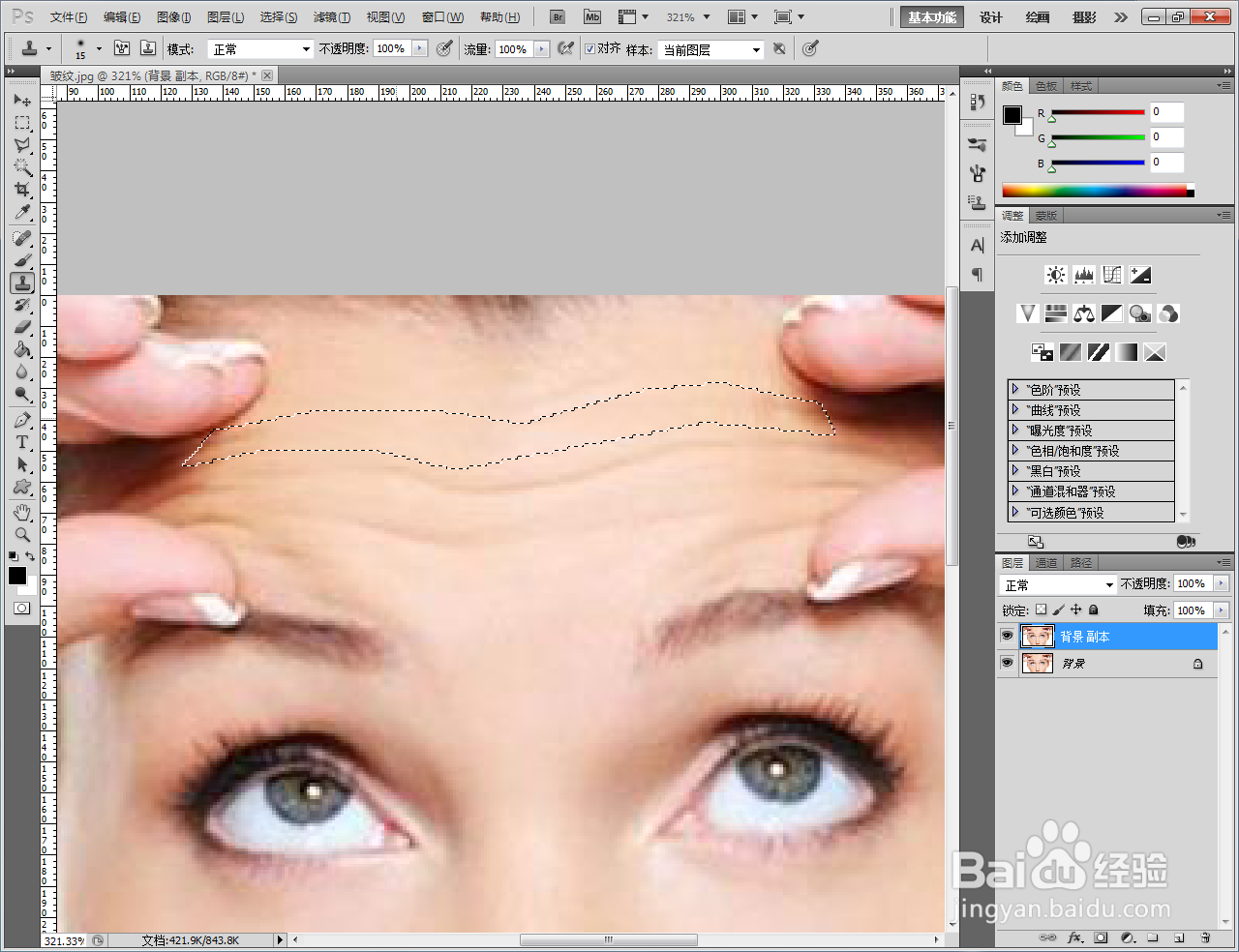Open the 选择 menu

coord(279,17)
